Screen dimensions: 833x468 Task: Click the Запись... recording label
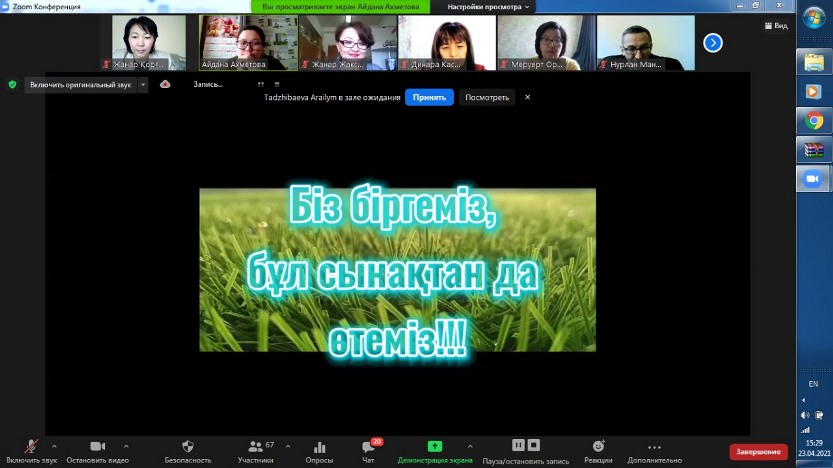coord(208,84)
